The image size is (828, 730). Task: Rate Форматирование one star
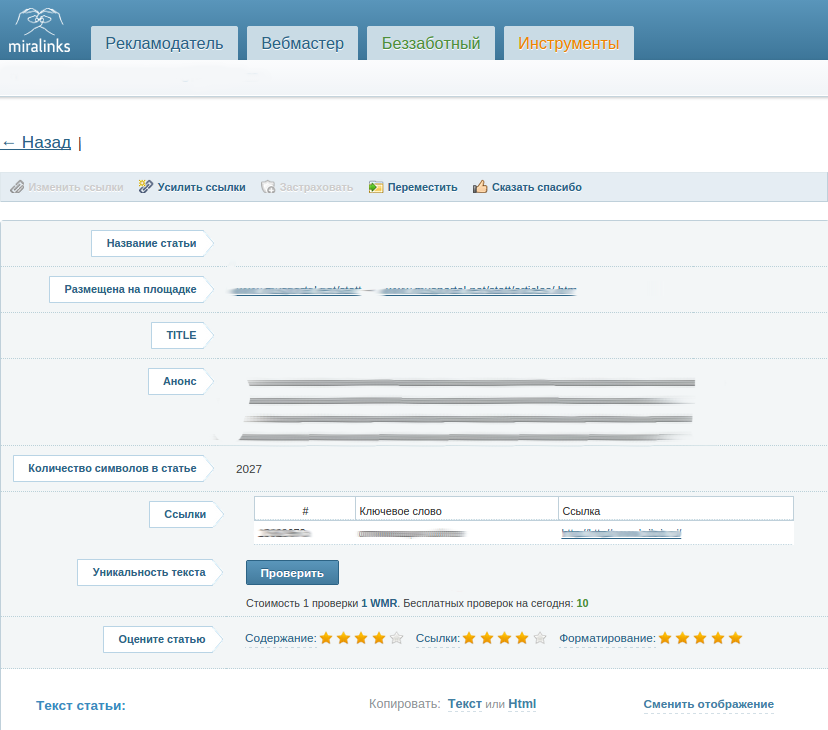(x=665, y=638)
